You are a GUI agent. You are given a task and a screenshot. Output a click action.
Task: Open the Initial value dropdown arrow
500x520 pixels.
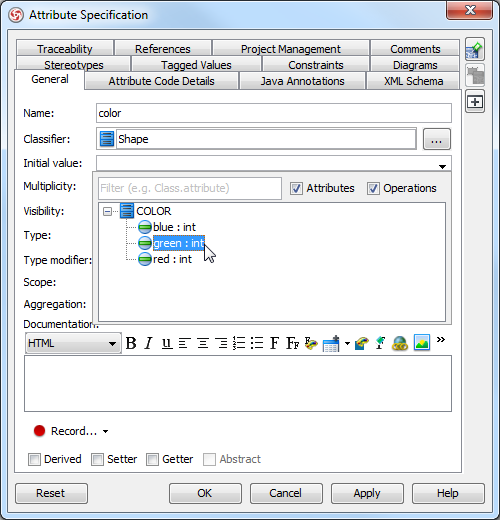pyautogui.click(x=442, y=166)
